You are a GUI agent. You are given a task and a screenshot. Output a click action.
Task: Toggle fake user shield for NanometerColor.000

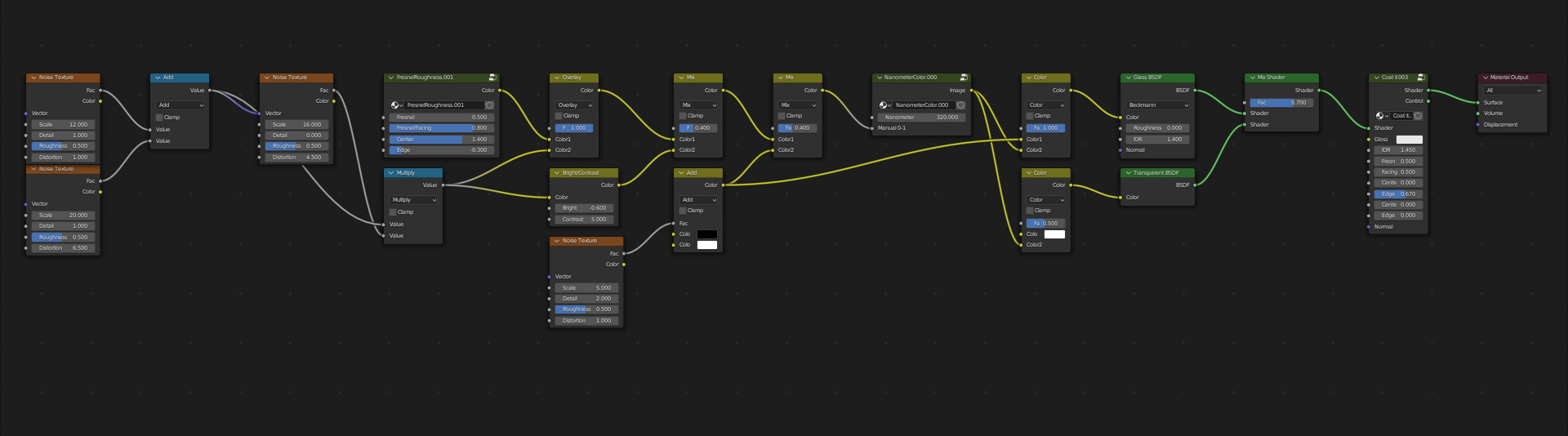(x=961, y=105)
